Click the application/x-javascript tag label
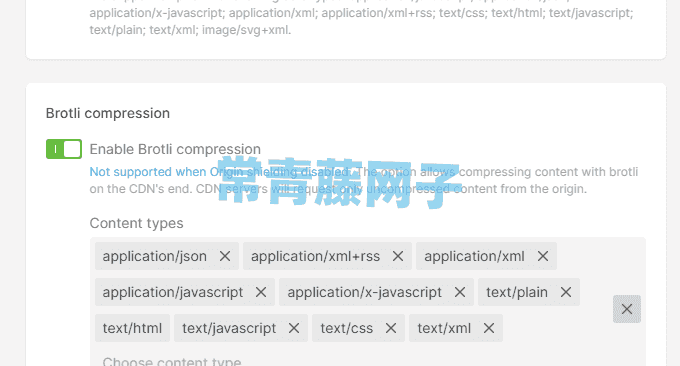This screenshot has width=680, height=366. coord(364,292)
